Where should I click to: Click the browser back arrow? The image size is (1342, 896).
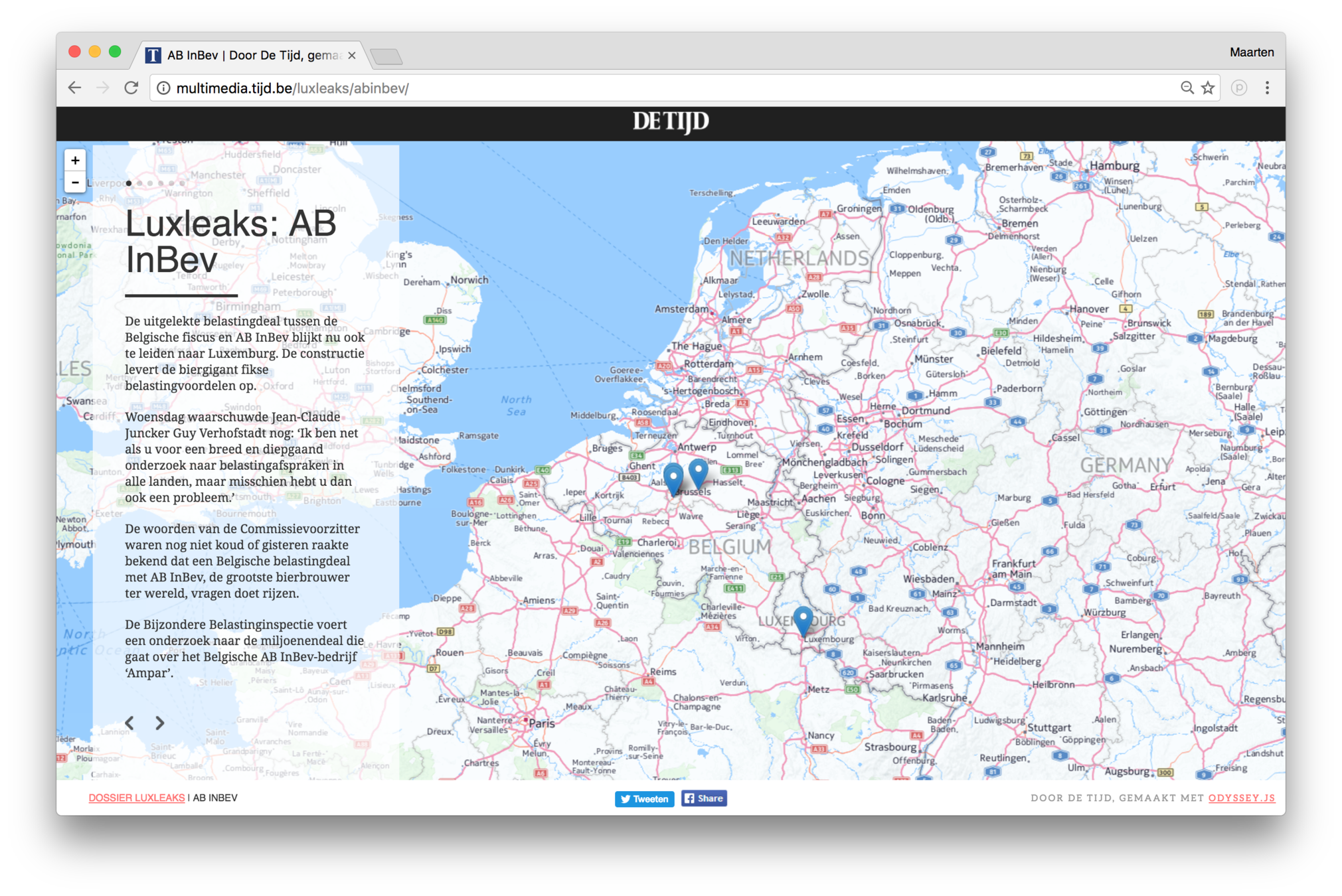click(x=75, y=88)
